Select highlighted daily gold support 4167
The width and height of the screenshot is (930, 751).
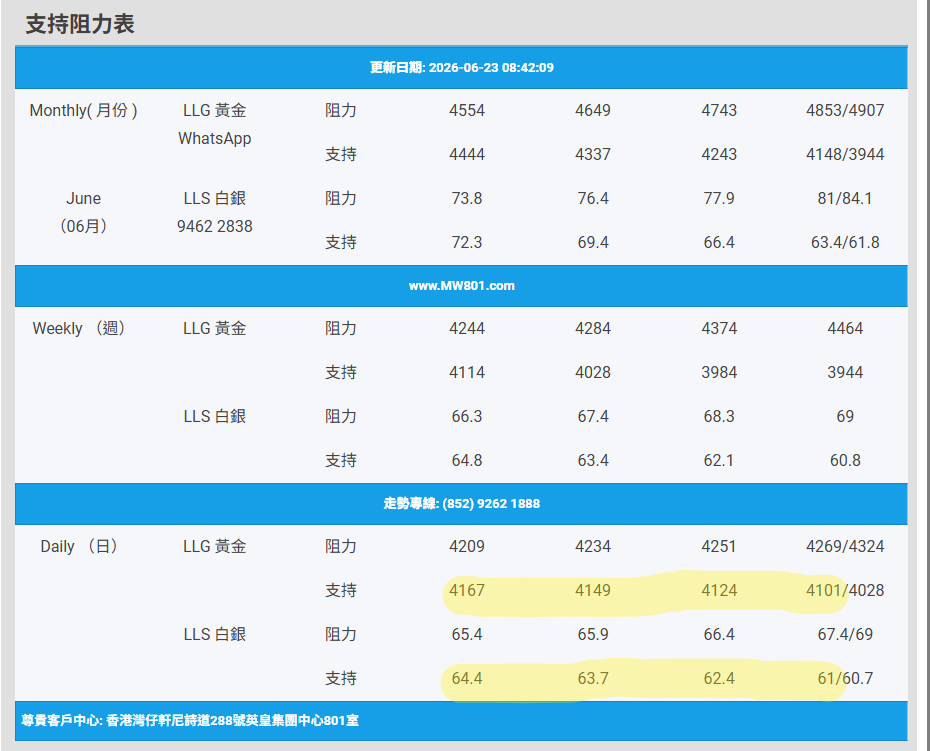point(467,590)
